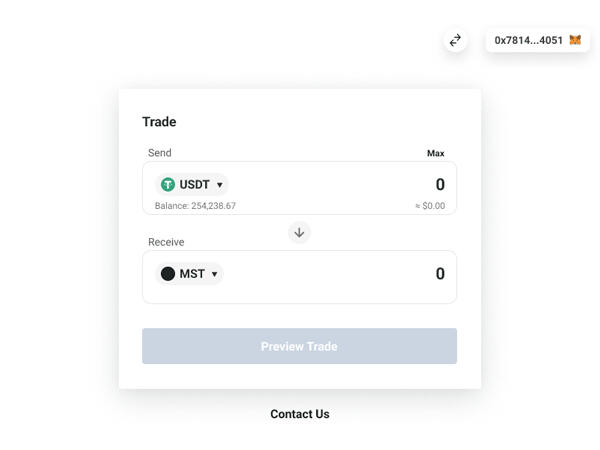This screenshot has height=450, width=600.
Task: Click wallet address 0x7814...4051
Action: click(x=528, y=40)
